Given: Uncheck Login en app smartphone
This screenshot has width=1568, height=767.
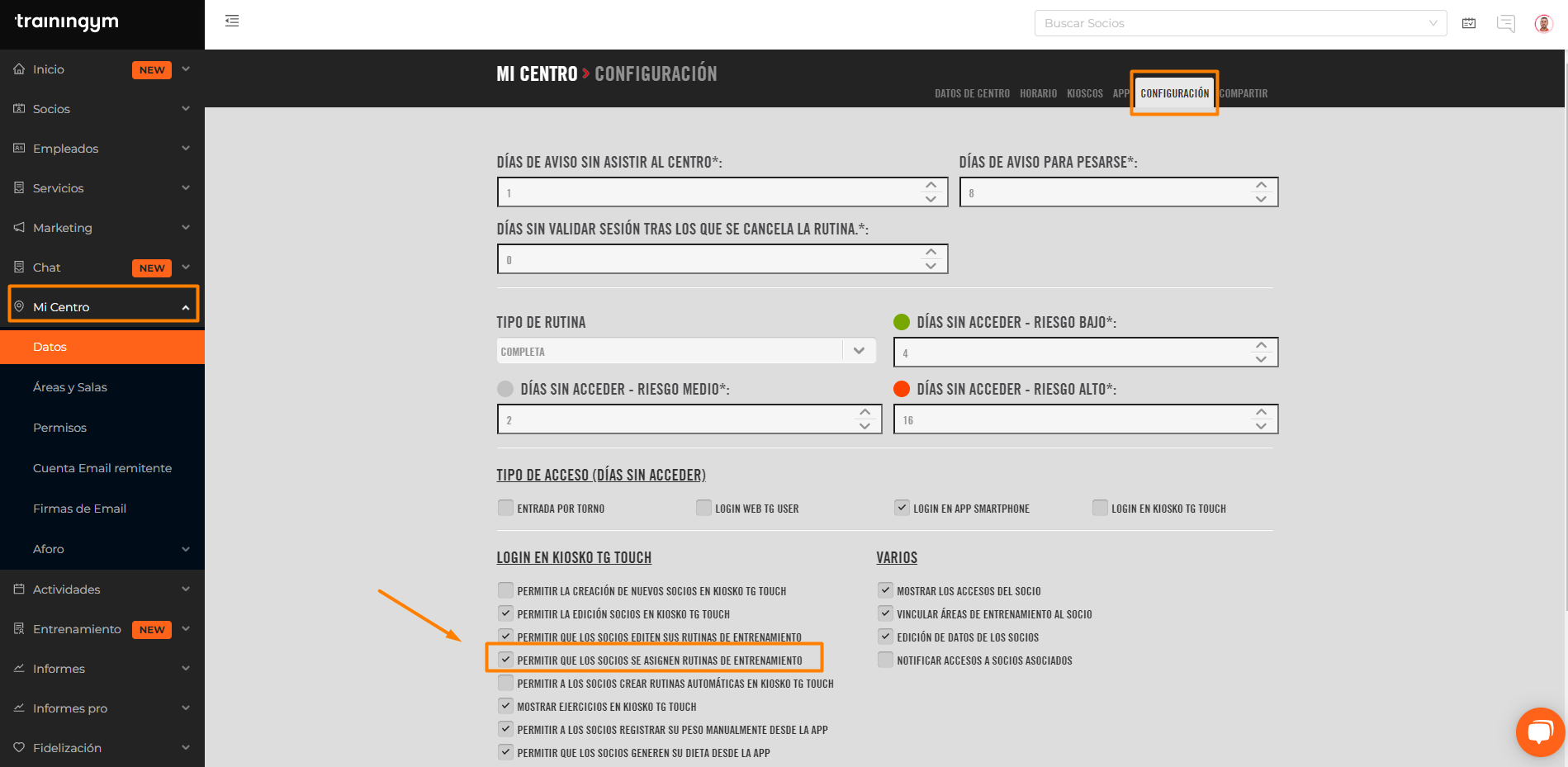Looking at the screenshot, I should coord(902,508).
